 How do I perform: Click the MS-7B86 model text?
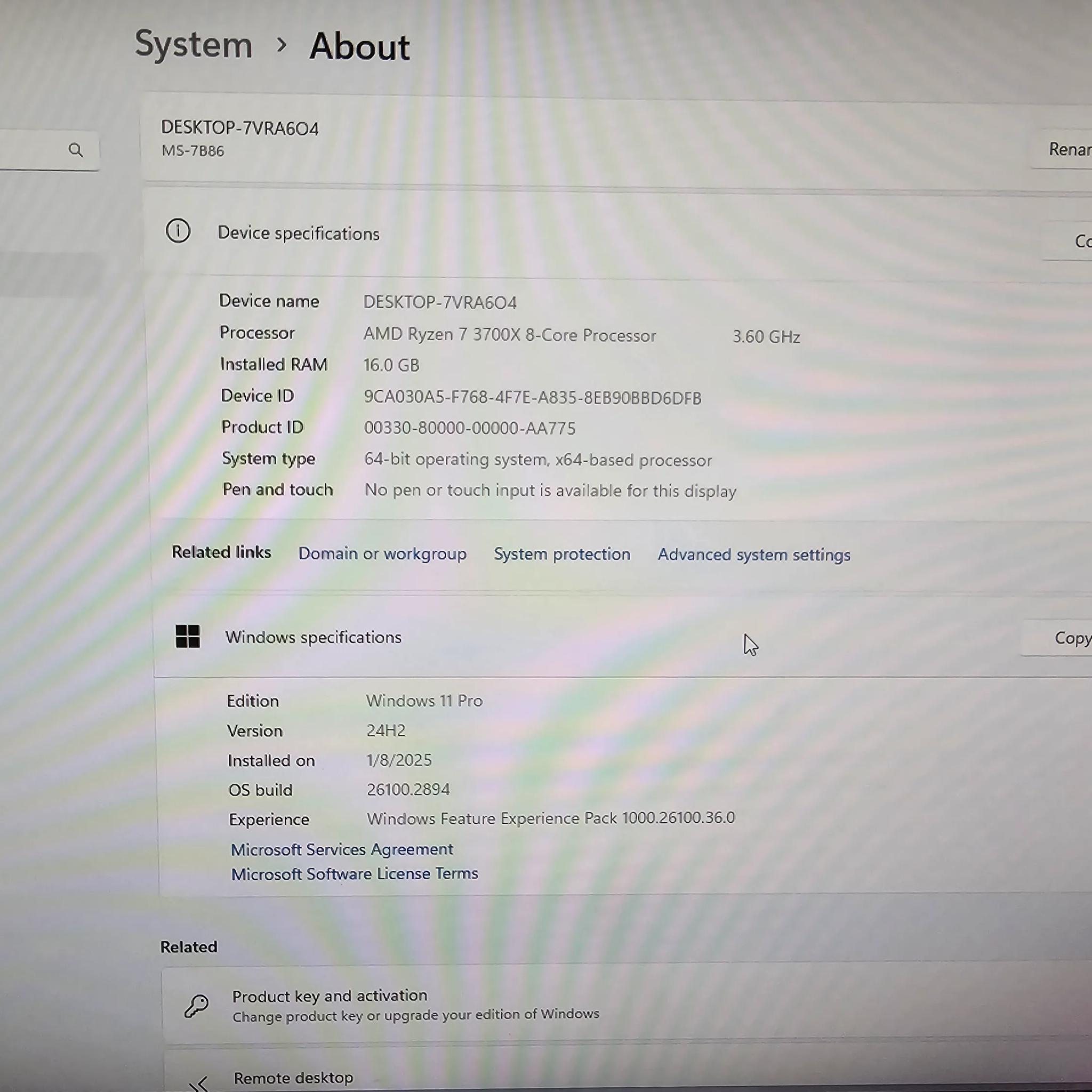coord(192,151)
